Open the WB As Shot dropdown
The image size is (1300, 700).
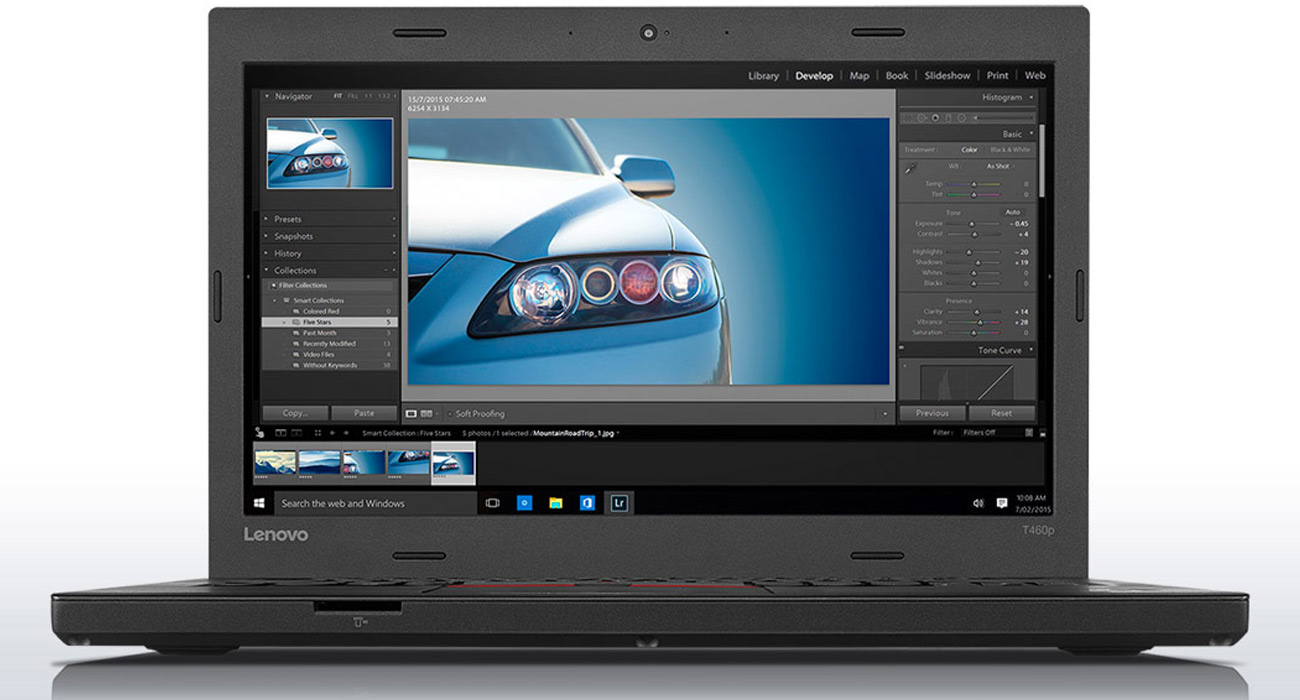pyautogui.click(x=1000, y=166)
